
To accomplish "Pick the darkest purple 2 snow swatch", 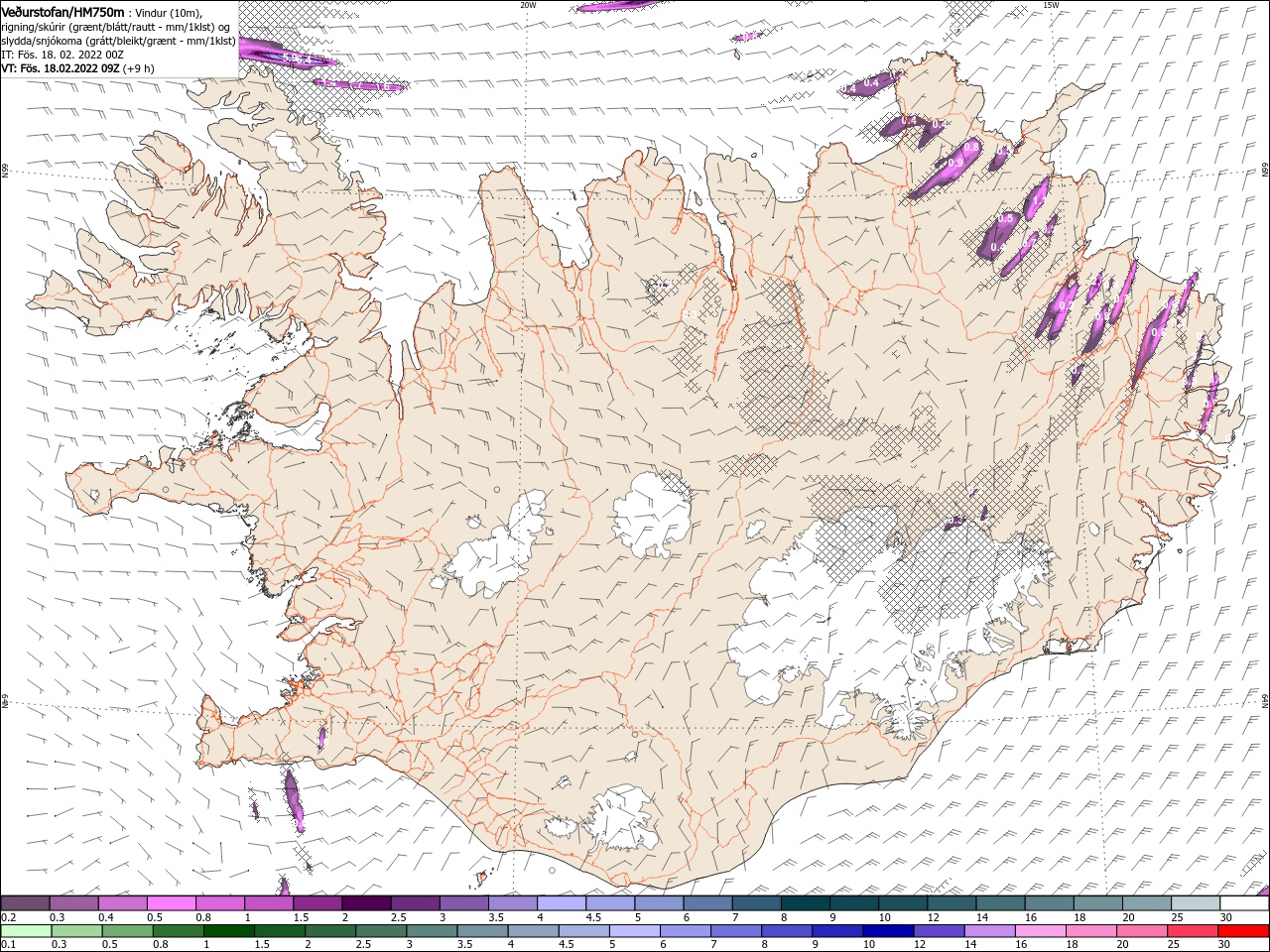I will pyautogui.click(x=366, y=903).
